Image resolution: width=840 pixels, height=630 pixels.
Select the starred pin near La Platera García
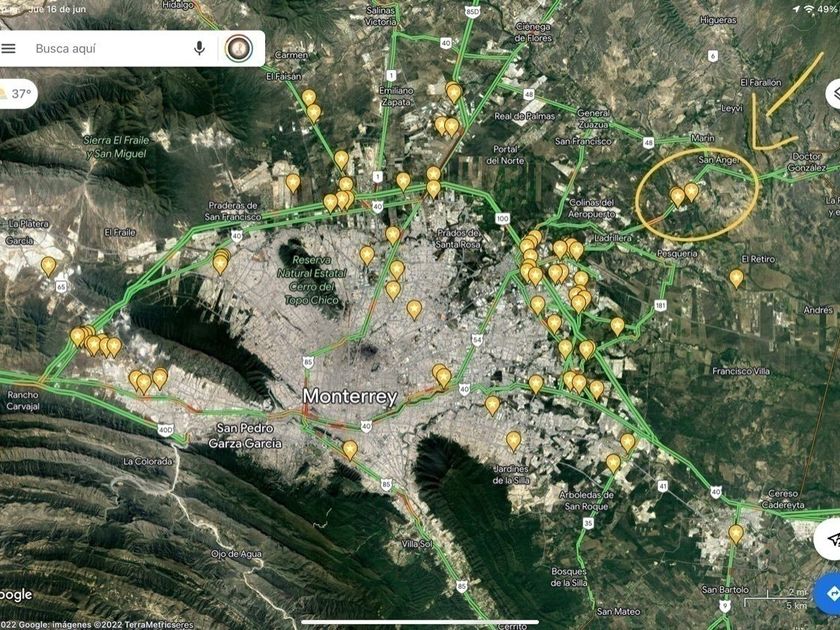click(48, 266)
